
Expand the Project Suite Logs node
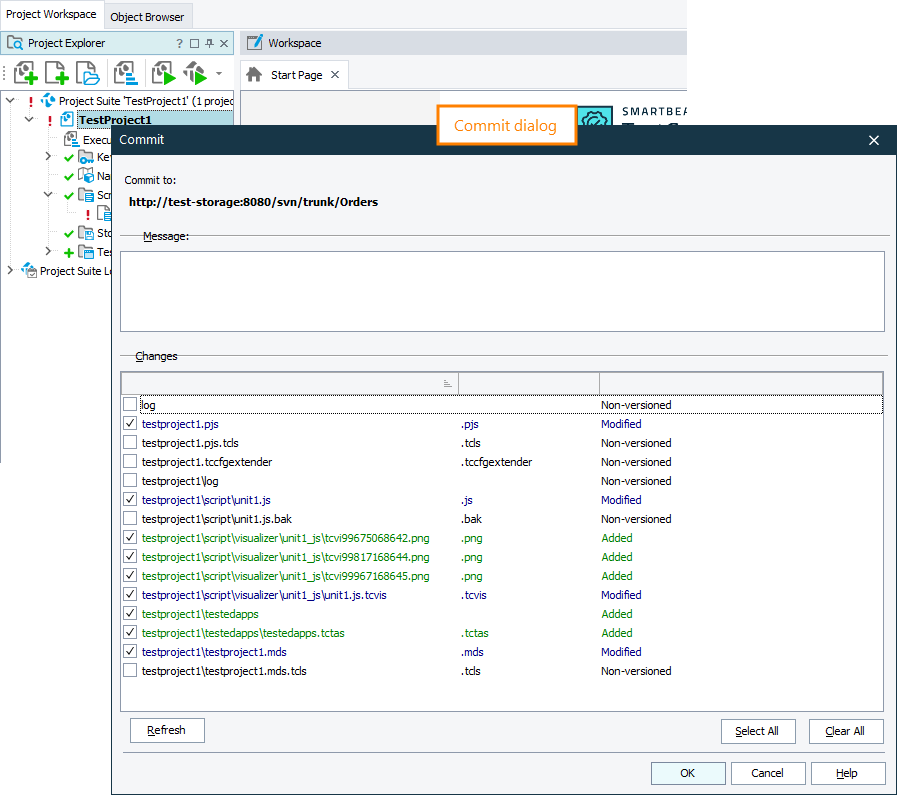point(9,270)
